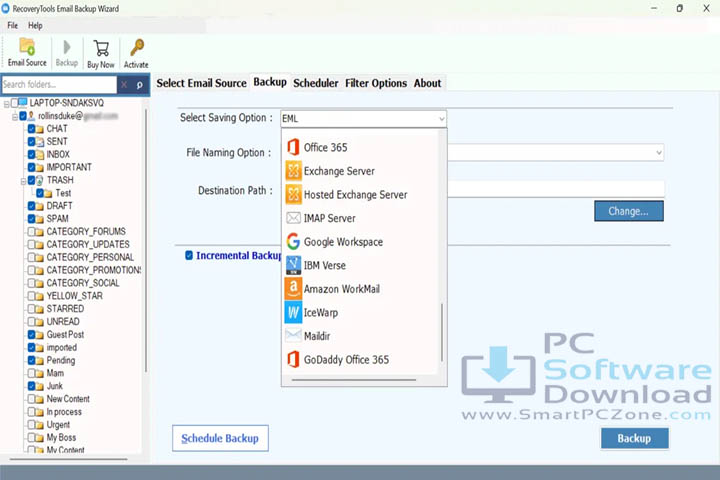Click the CHAT folder icon
The image size is (720, 480).
click(x=40, y=129)
